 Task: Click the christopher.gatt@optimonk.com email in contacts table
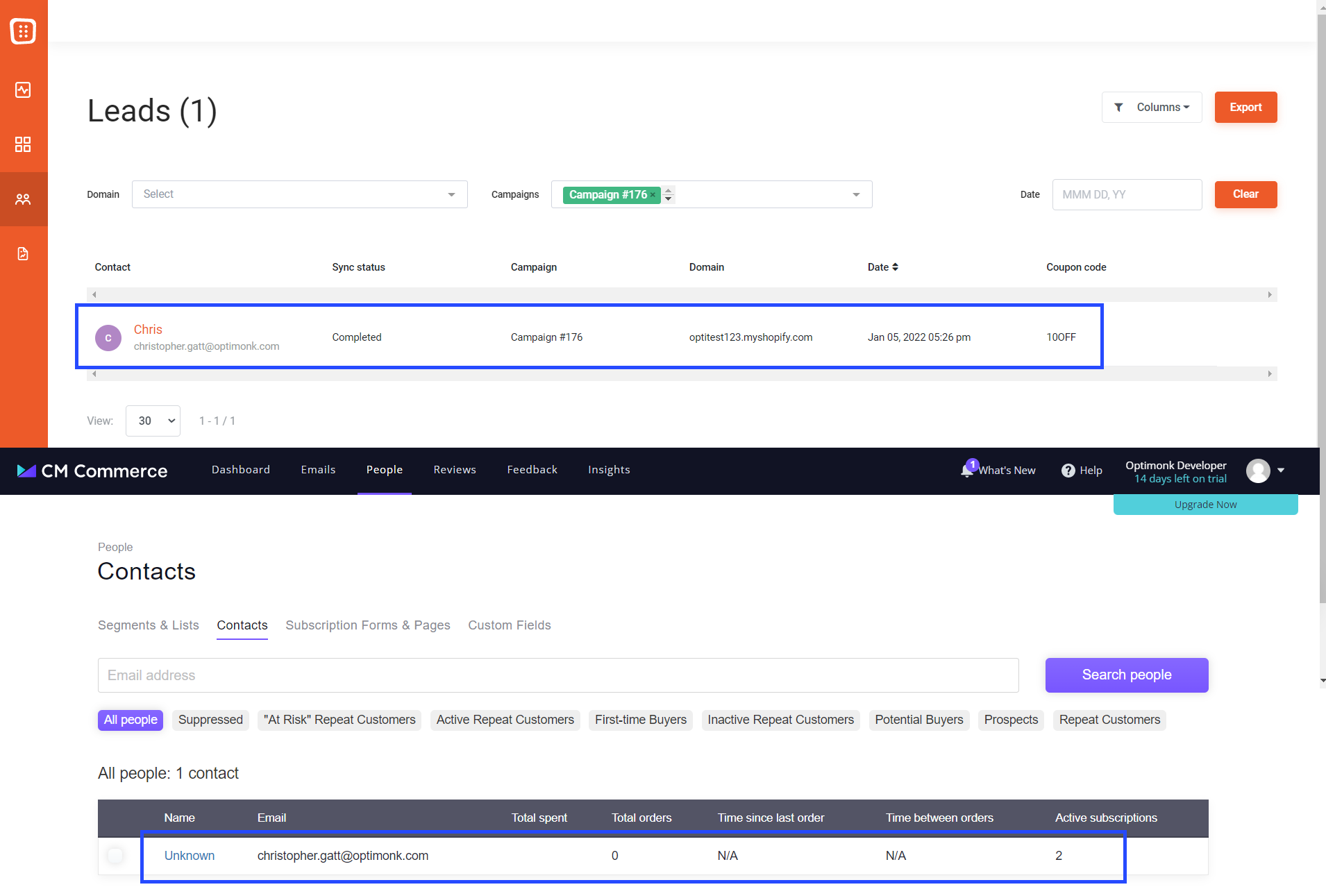pos(343,856)
